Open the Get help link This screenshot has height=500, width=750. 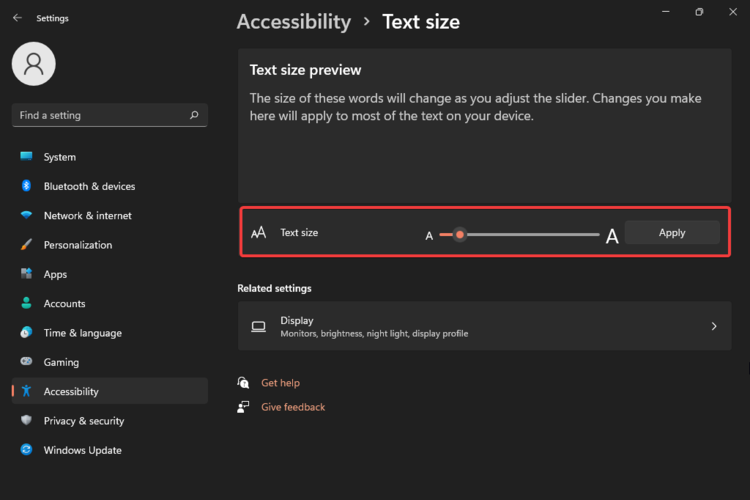click(280, 382)
